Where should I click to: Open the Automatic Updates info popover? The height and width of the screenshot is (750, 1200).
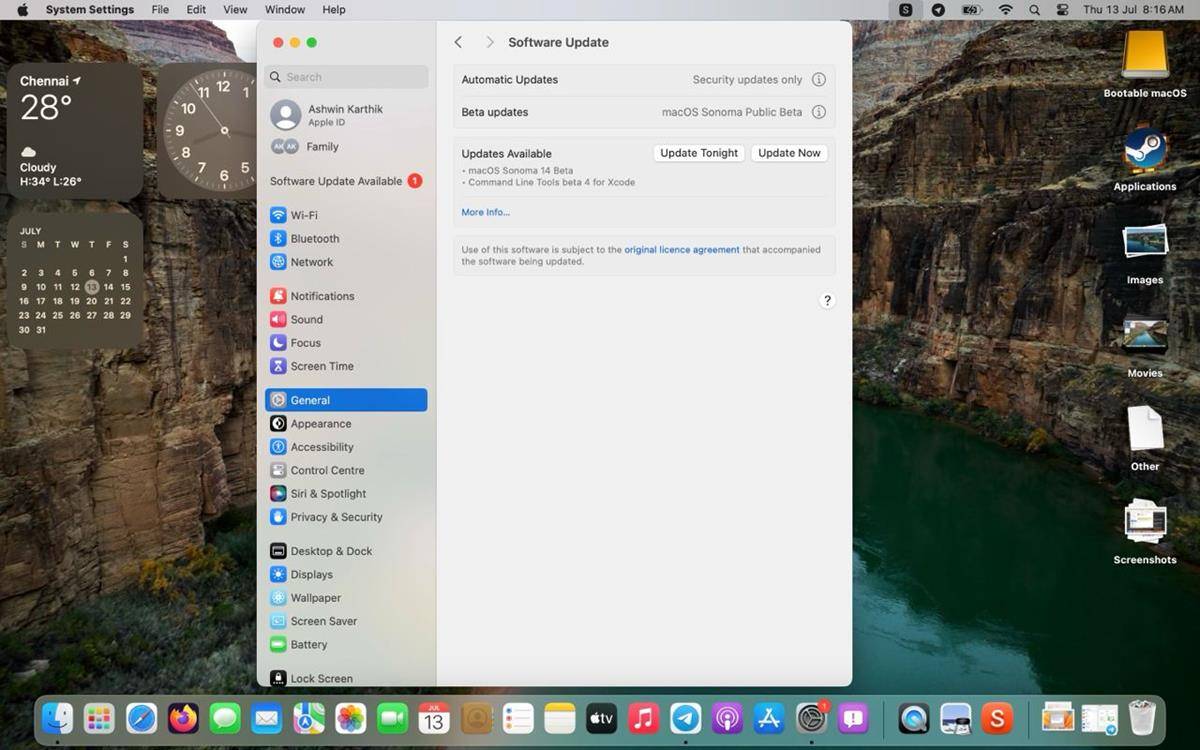coord(819,79)
